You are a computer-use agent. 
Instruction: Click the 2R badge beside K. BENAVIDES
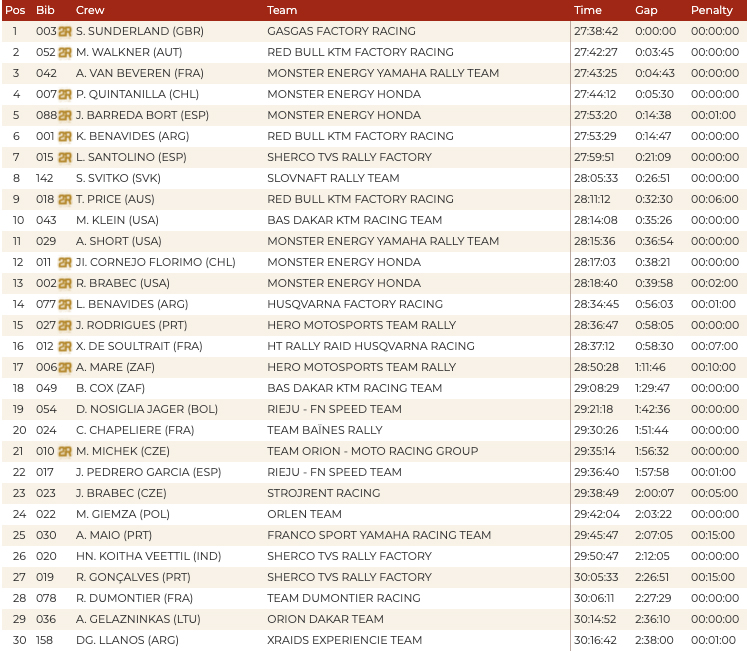click(65, 136)
